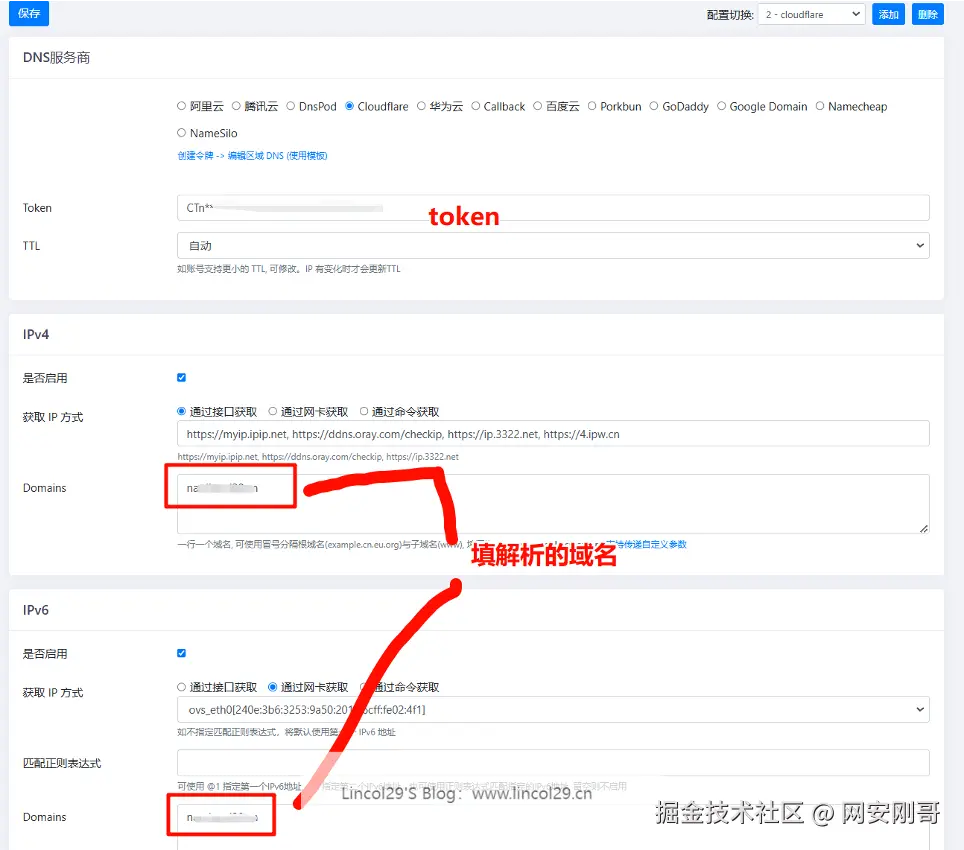Select IPv6 通过接口获取 radio option
Image resolution: width=964 pixels, height=850 pixels.
[181, 687]
